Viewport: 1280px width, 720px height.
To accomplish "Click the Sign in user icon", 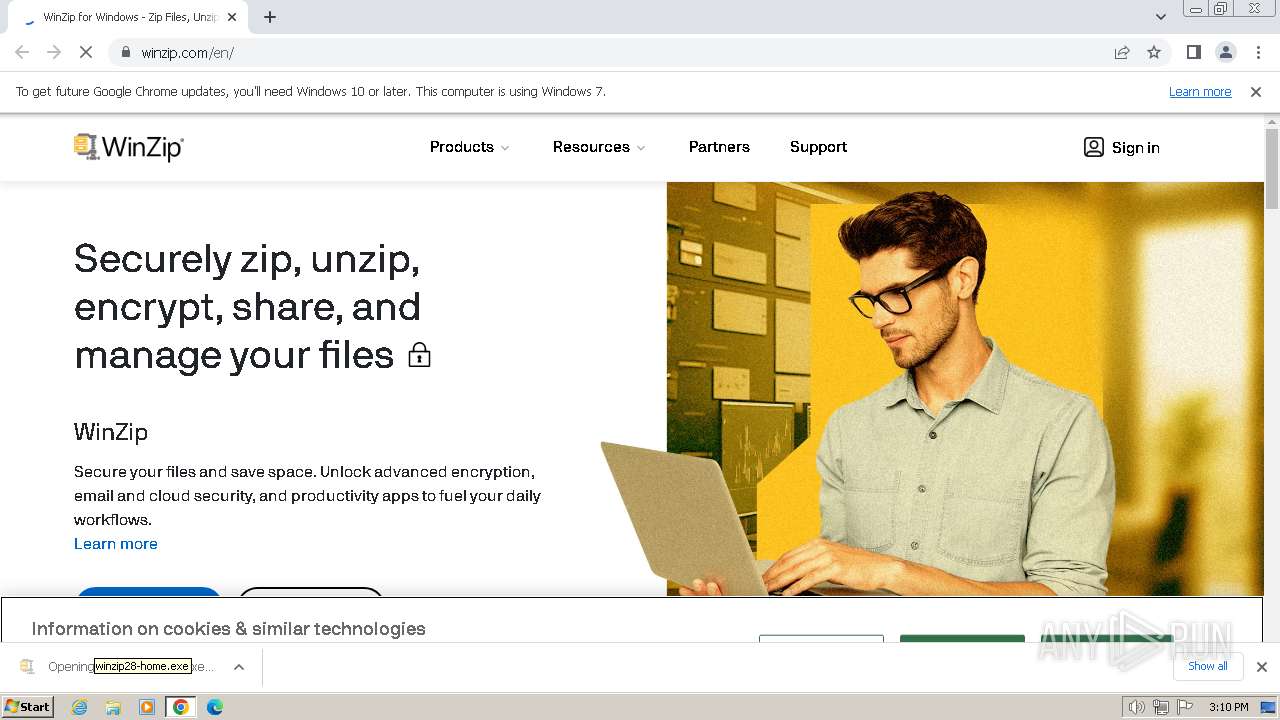I will [x=1094, y=147].
